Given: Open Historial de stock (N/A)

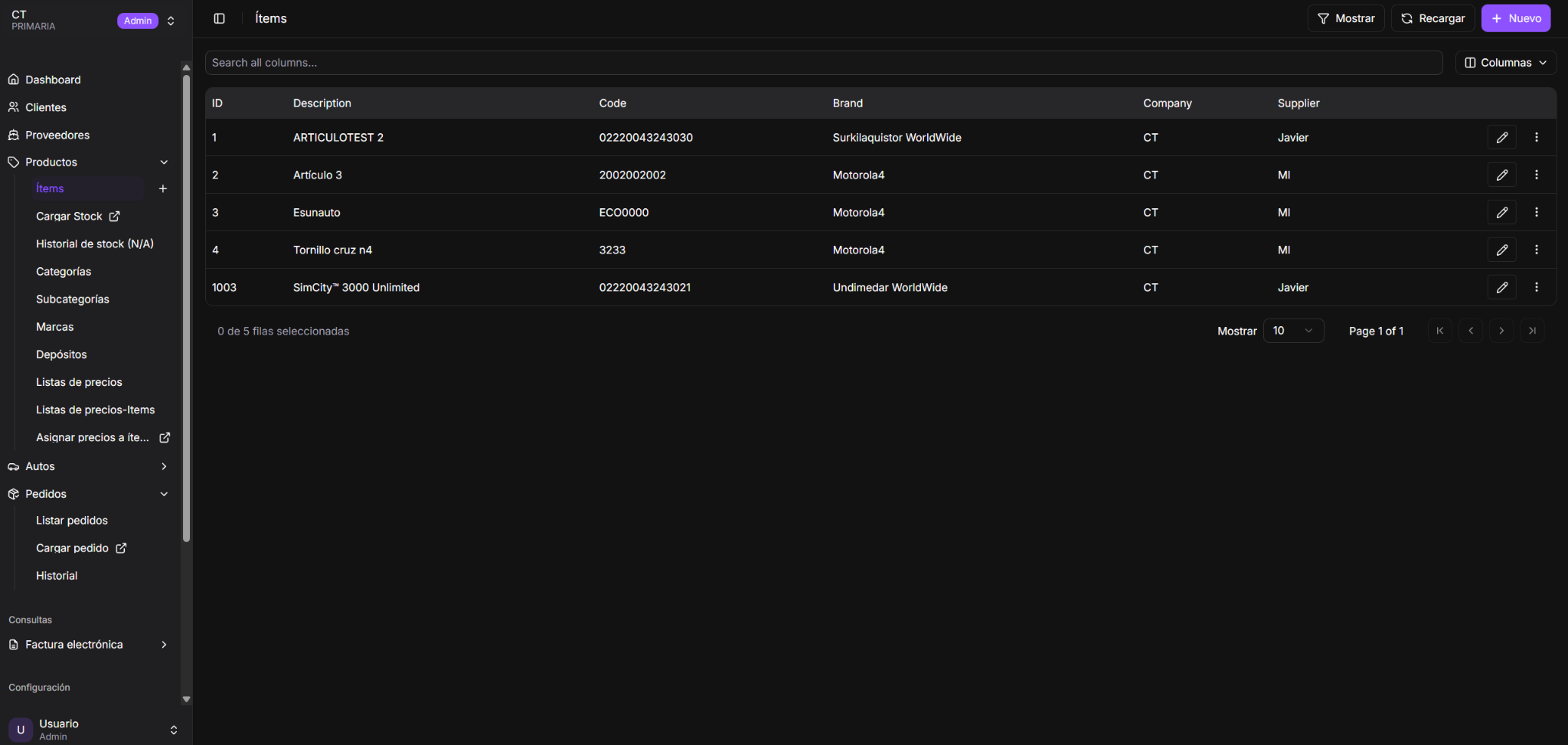Looking at the screenshot, I should coord(95,244).
